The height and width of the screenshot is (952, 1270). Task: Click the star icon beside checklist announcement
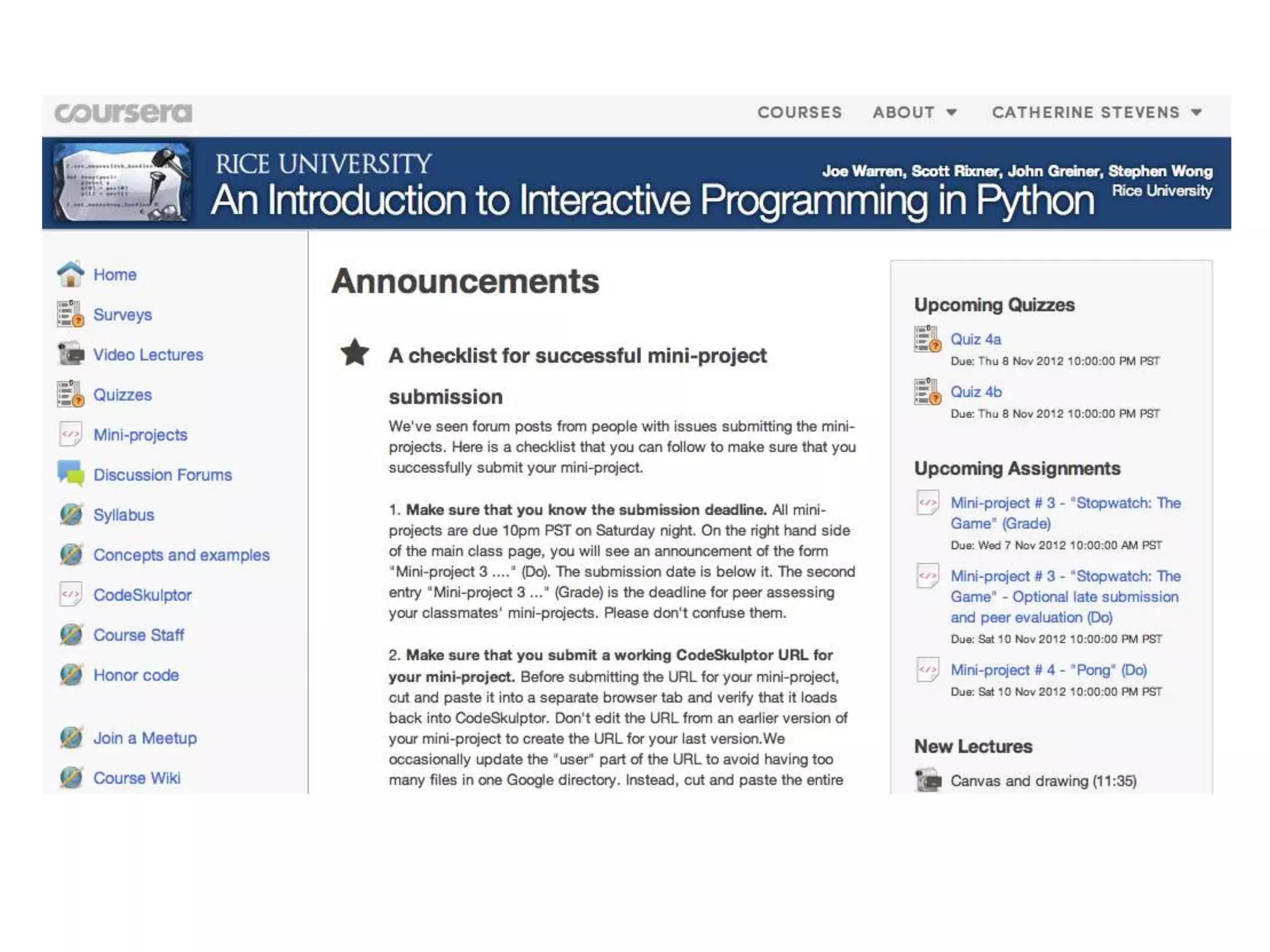pyautogui.click(x=355, y=353)
